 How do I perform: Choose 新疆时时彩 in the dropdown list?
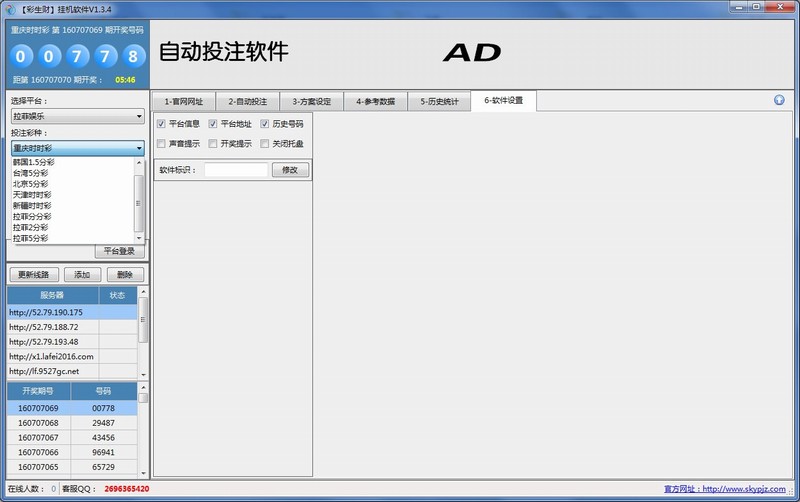point(33,205)
